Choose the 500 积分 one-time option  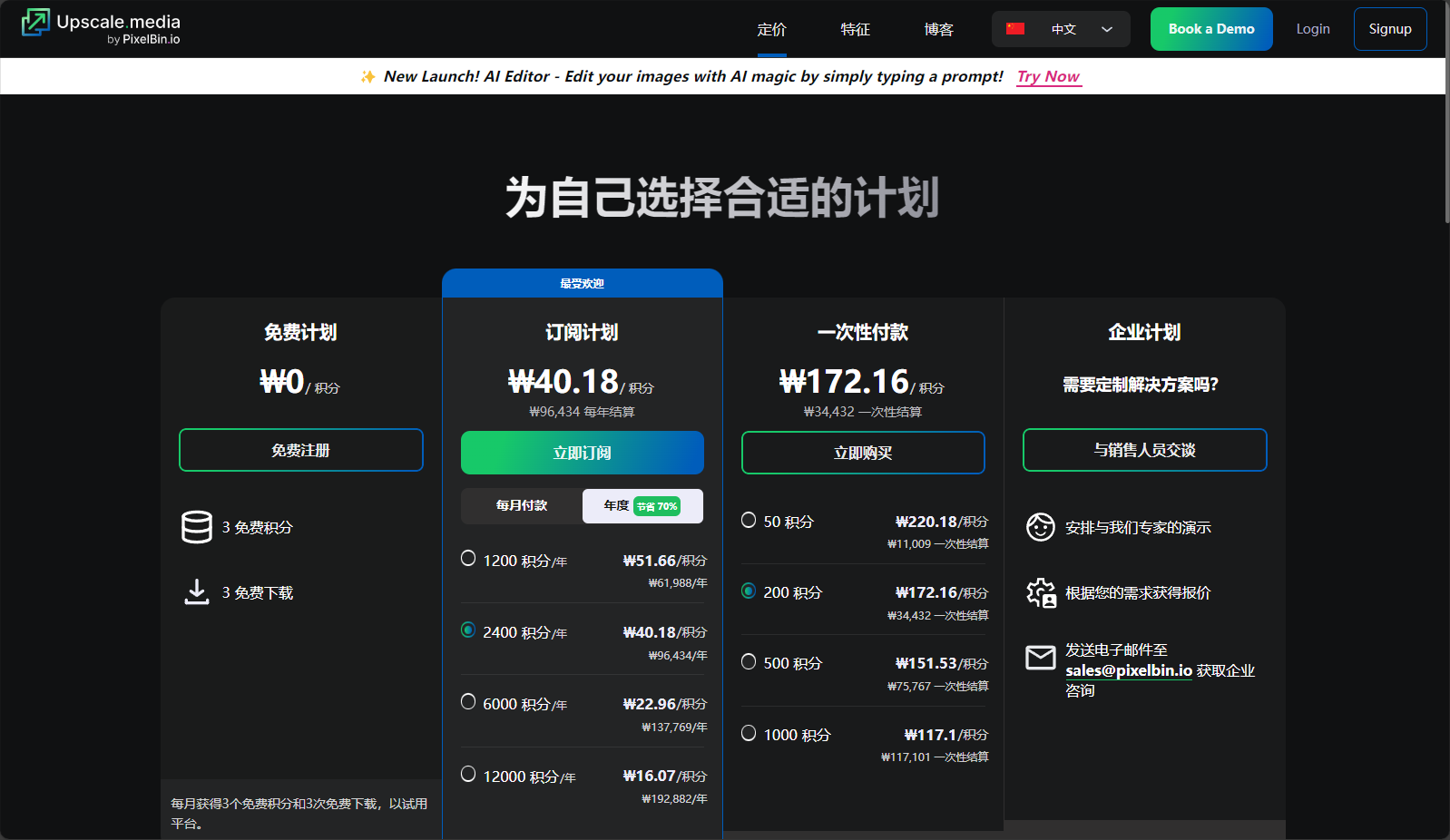(x=749, y=661)
